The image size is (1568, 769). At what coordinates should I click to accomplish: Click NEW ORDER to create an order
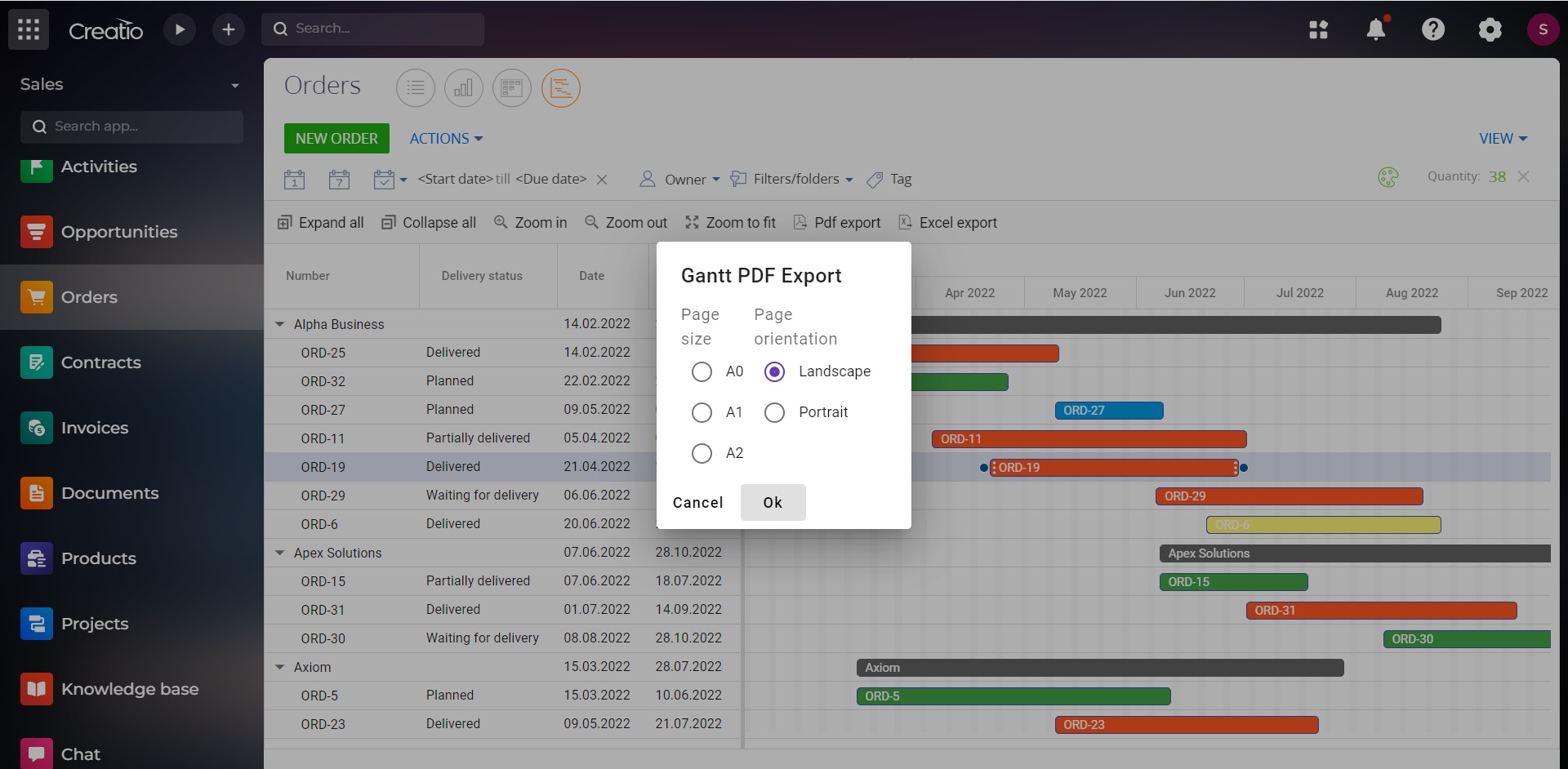click(x=336, y=138)
